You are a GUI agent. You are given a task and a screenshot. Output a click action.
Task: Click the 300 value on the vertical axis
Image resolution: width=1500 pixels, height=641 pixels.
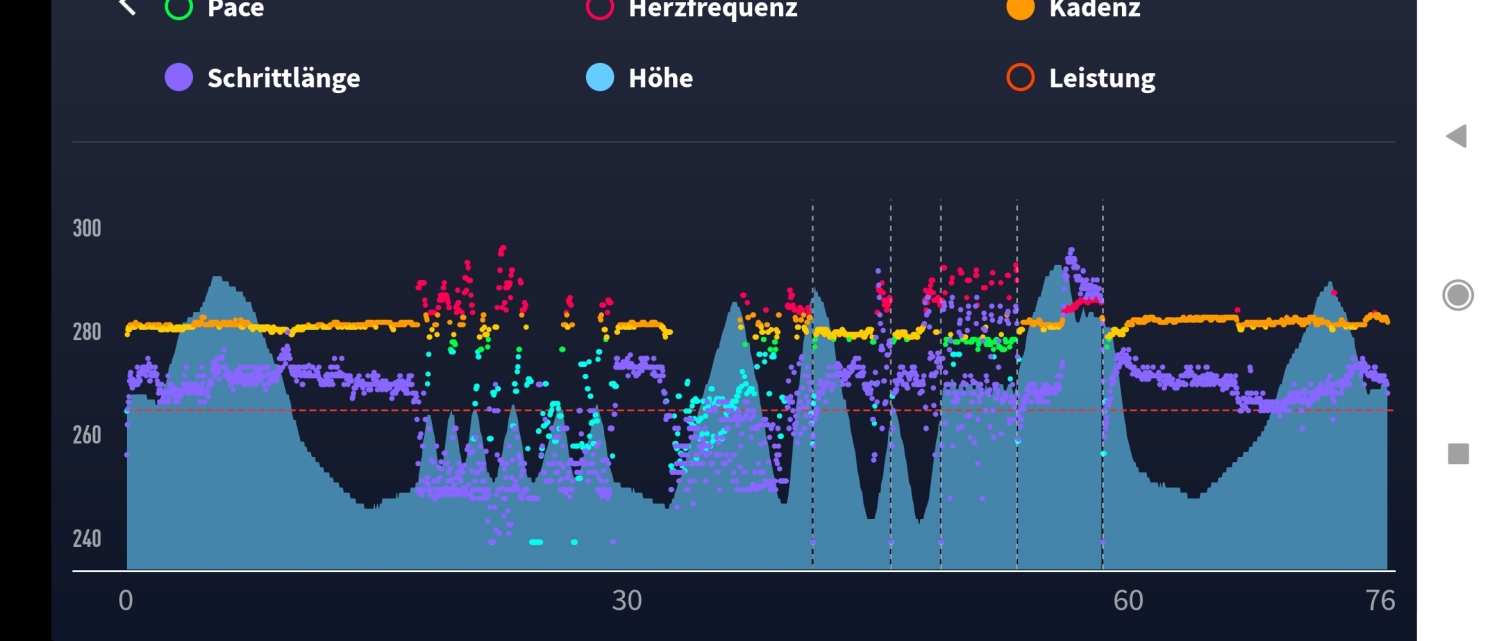pyautogui.click(x=87, y=228)
